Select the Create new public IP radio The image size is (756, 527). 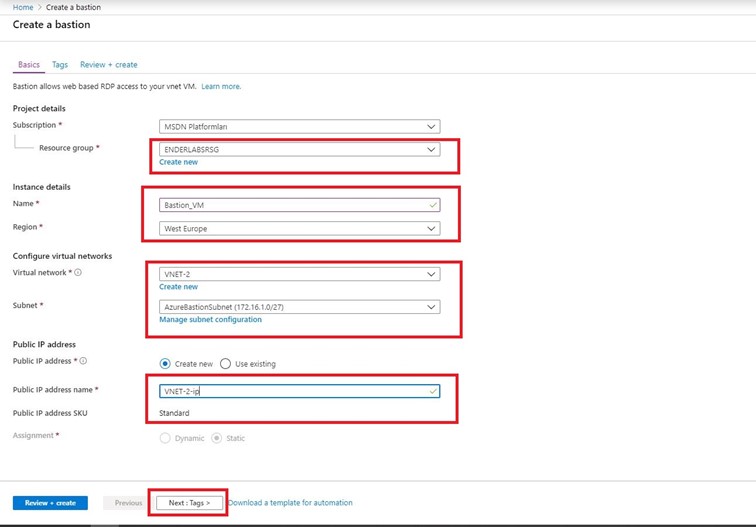(x=165, y=364)
